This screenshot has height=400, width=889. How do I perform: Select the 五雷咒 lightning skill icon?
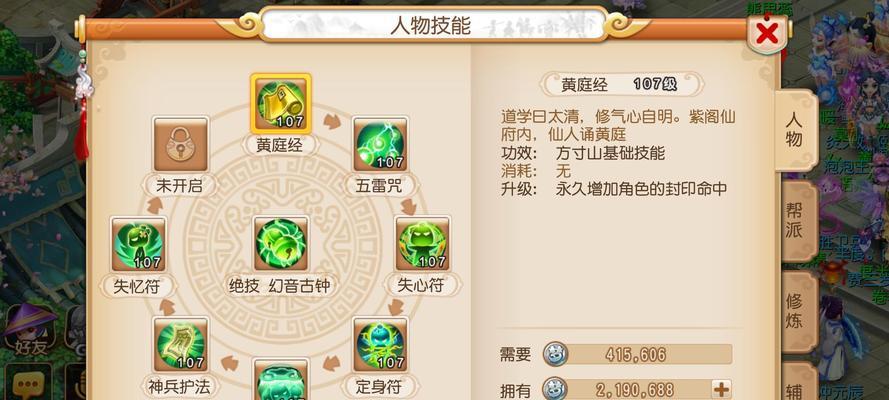pos(380,144)
